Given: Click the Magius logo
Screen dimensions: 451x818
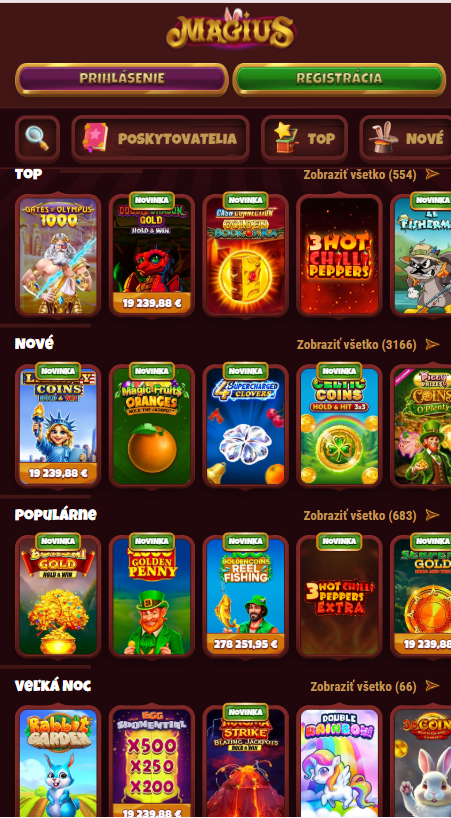Looking at the screenshot, I should 230,30.
